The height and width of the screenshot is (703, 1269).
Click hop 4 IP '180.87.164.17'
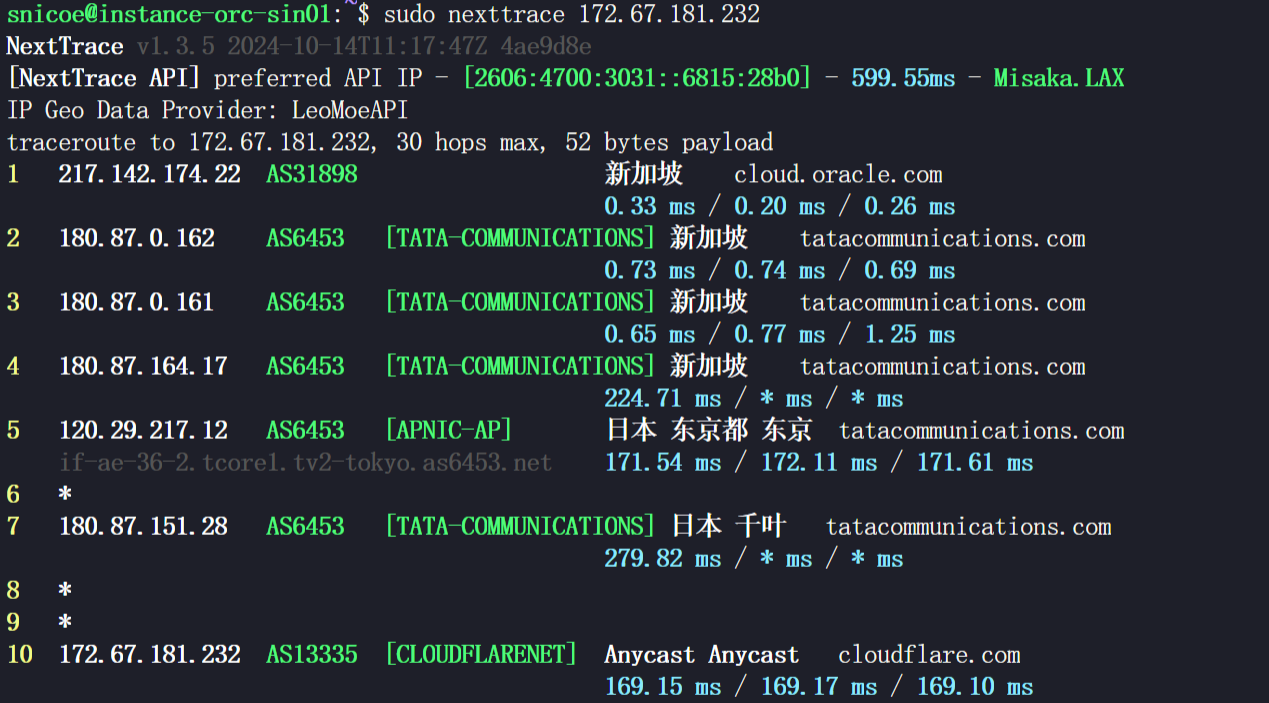(x=143, y=366)
